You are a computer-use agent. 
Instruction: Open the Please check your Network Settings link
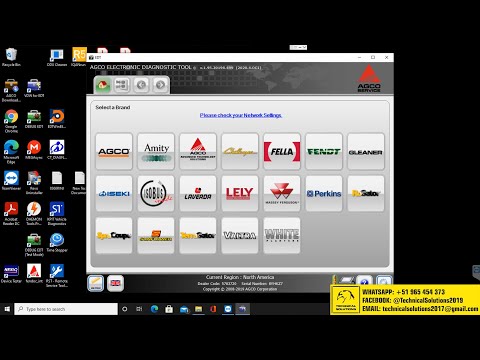coord(241,115)
